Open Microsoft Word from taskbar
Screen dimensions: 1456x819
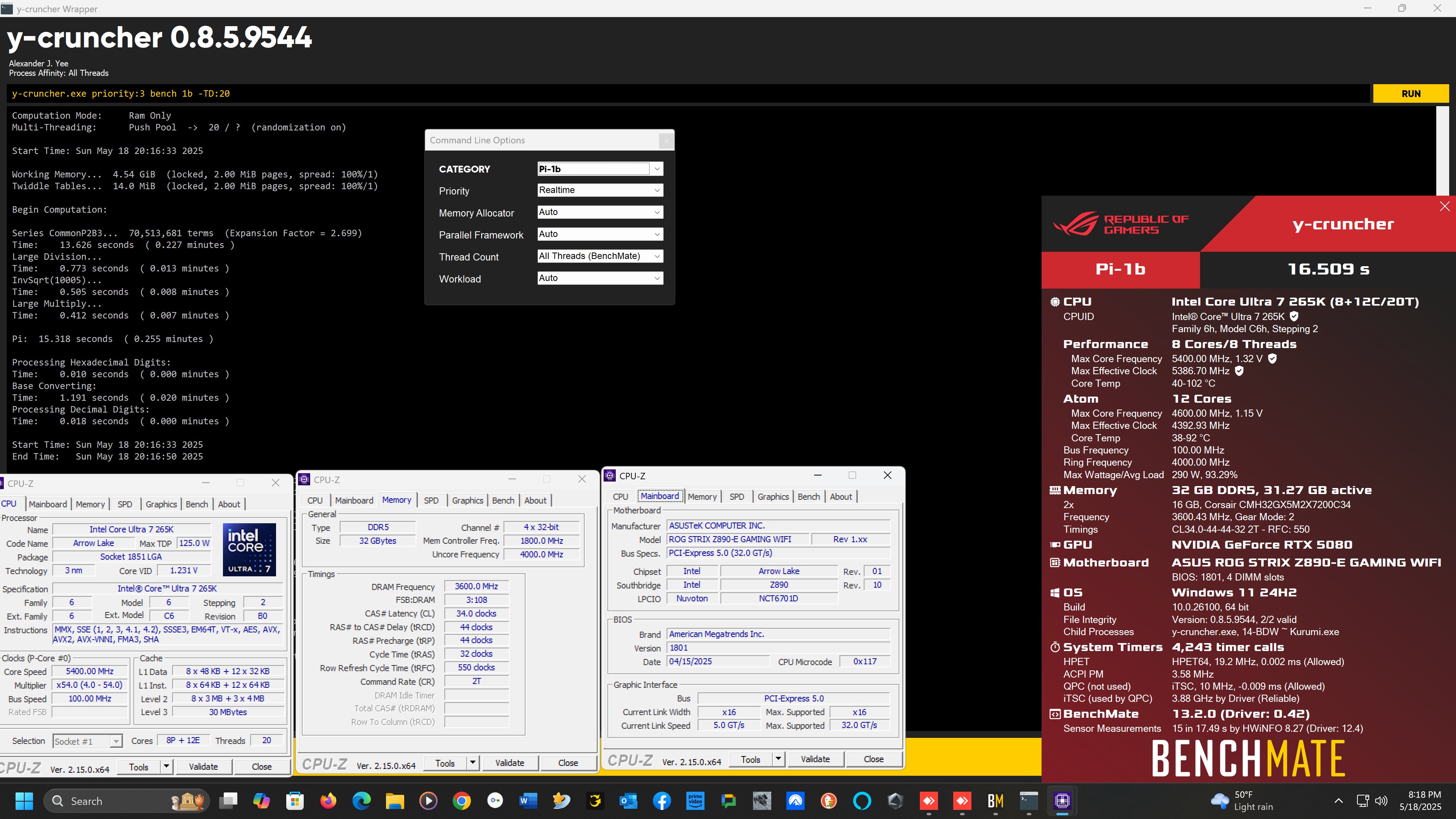[528, 800]
